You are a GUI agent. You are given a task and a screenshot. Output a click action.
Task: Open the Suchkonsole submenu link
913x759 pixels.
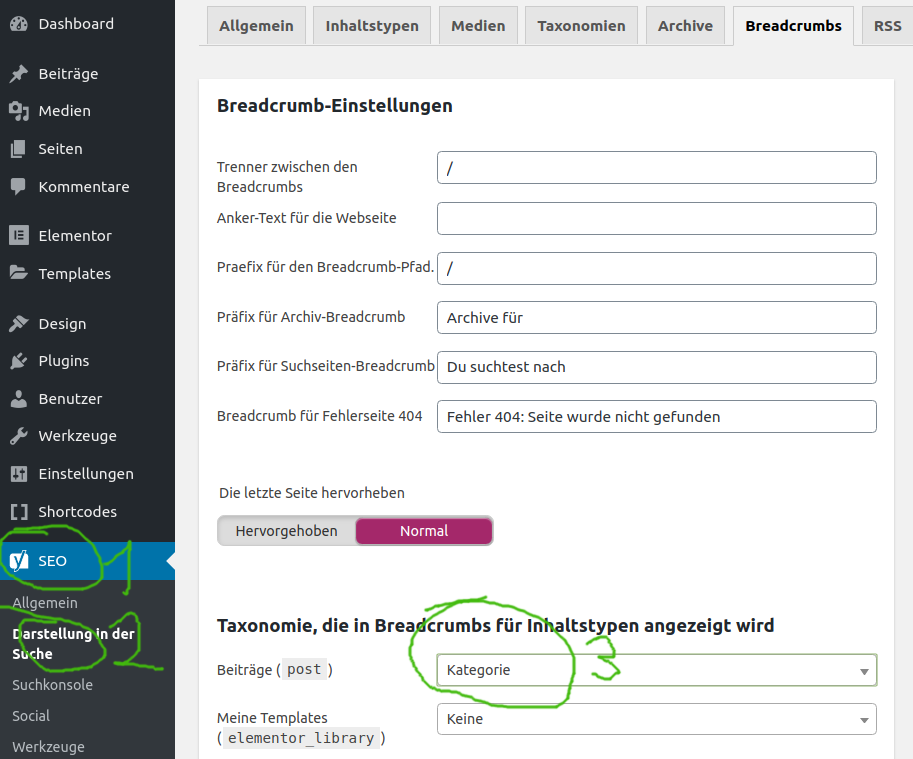coord(52,685)
